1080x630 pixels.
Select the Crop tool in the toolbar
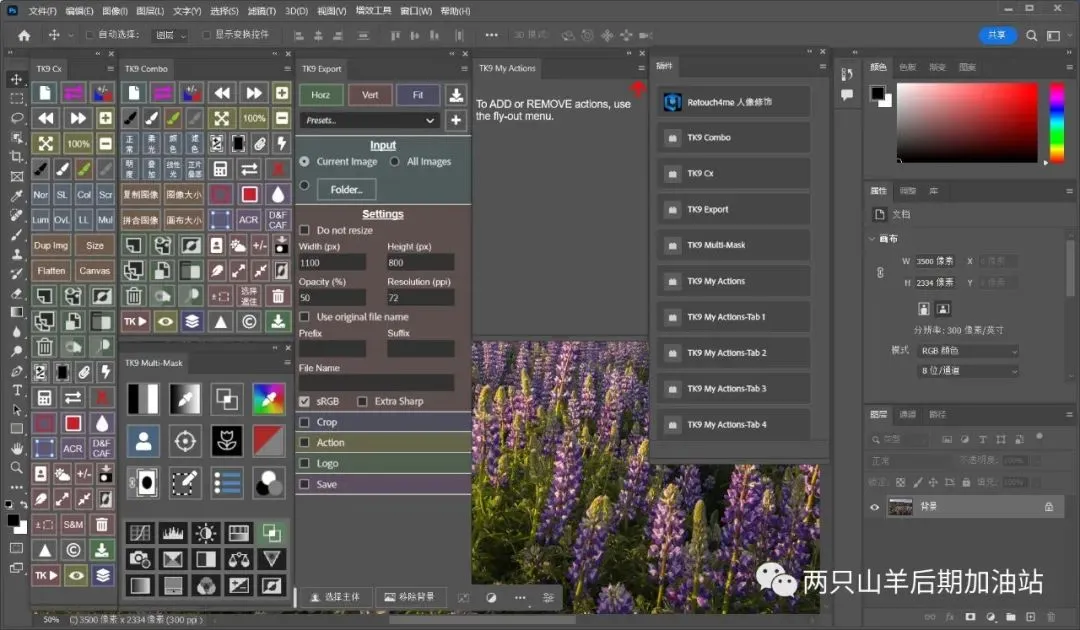[x=17, y=157]
